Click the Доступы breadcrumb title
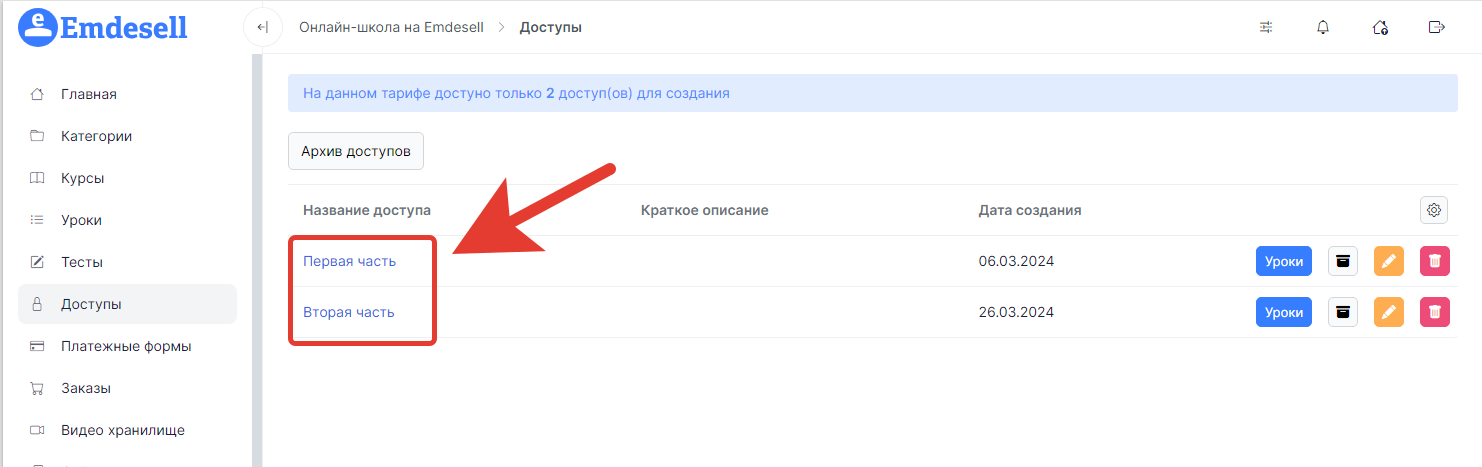Image resolution: width=1482 pixels, height=467 pixels. coord(551,27)
